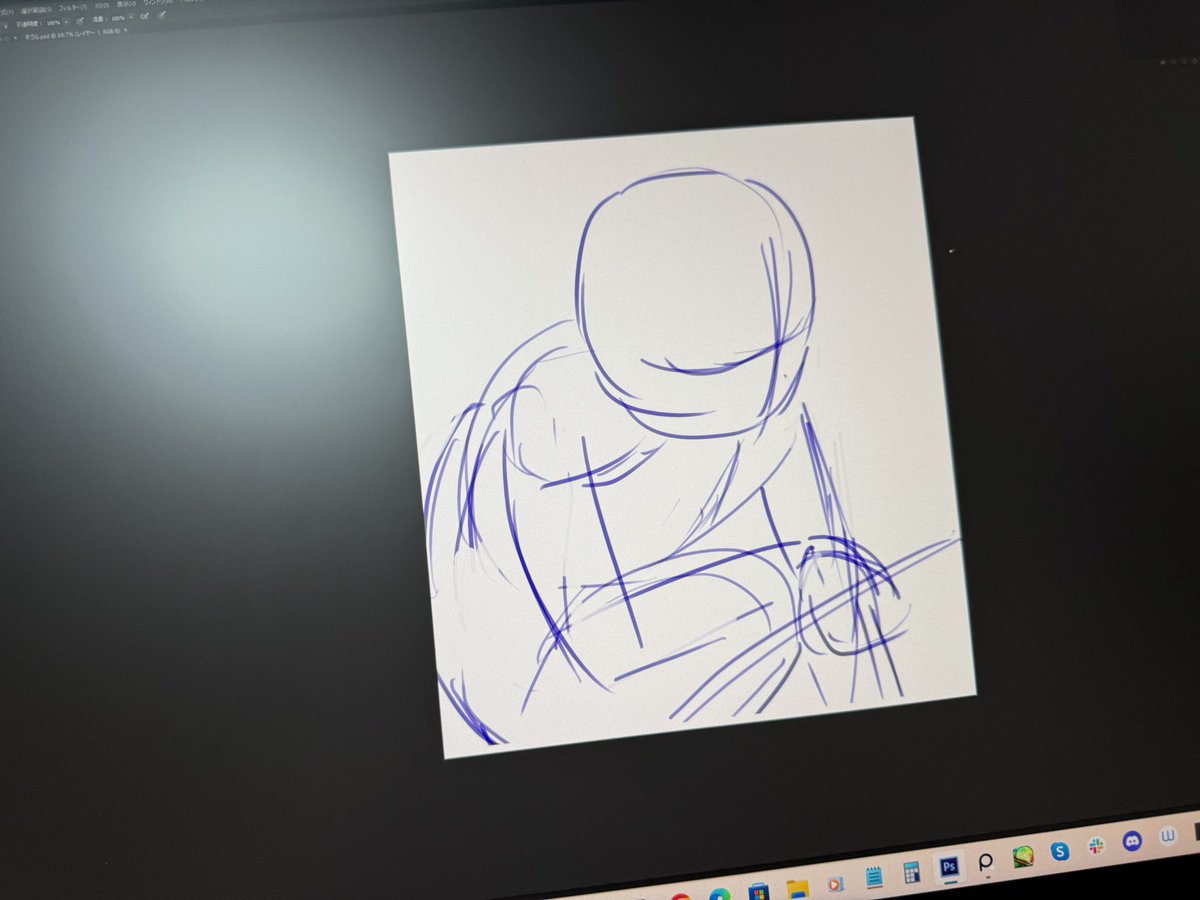Open Microsoft Store from the taskbar
The image size is (1200, 900).
point(758,893)
